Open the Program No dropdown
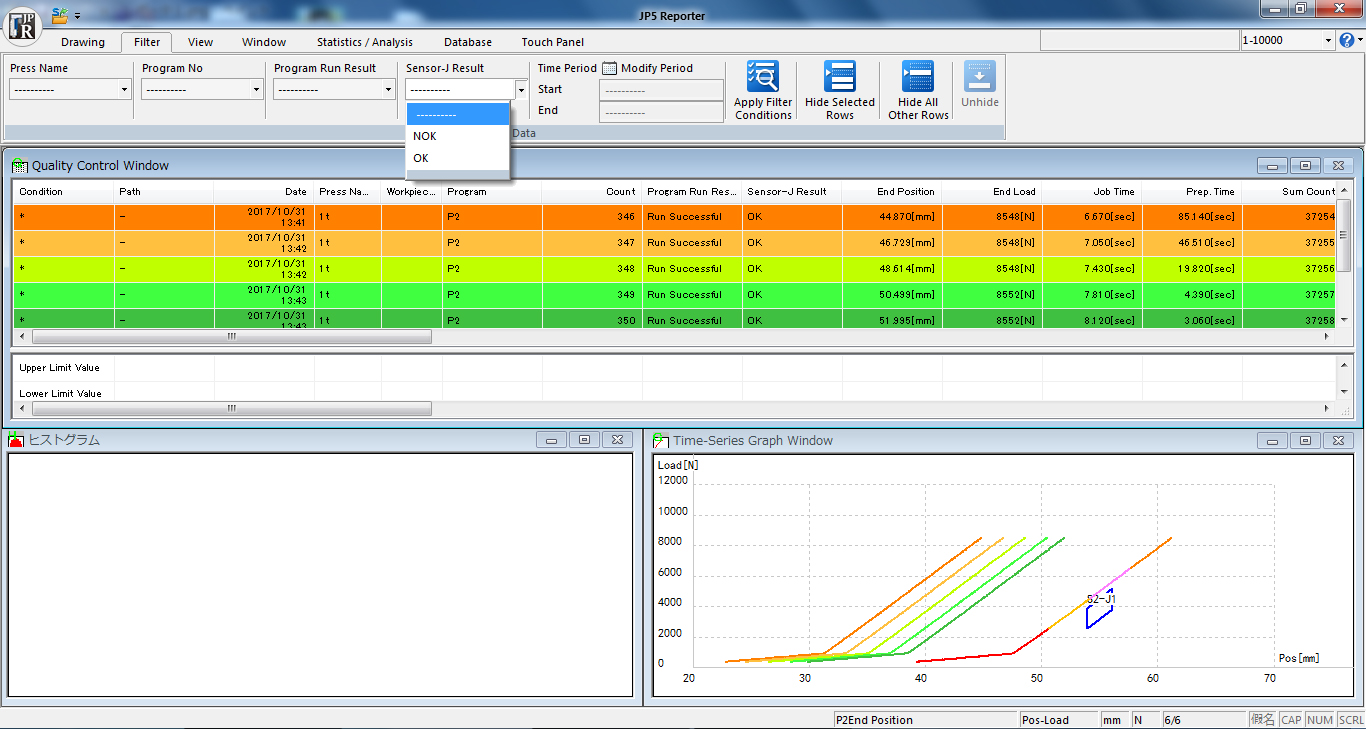Image resolution: width=1366 pixels, height=729 pixels. [x=256, y=90]
